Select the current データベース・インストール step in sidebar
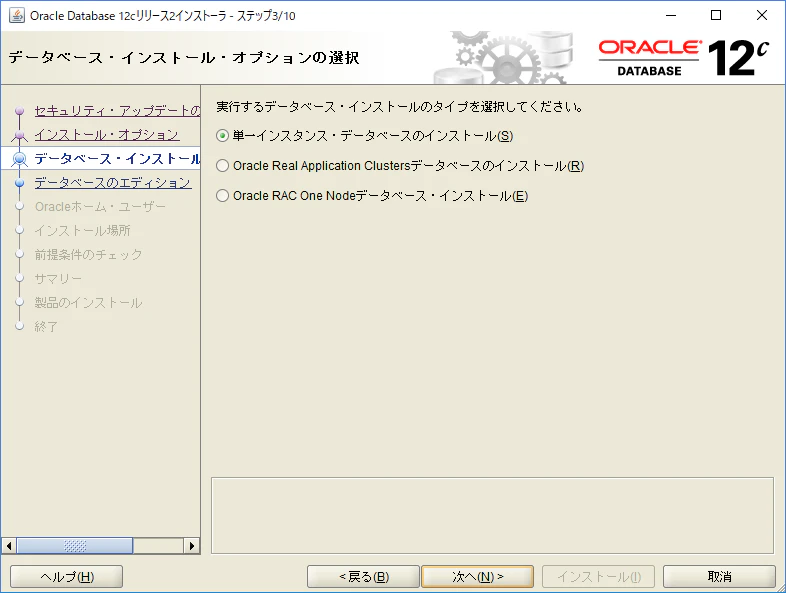The height and width of the screenshot is (593, 786). click(117, 159)
